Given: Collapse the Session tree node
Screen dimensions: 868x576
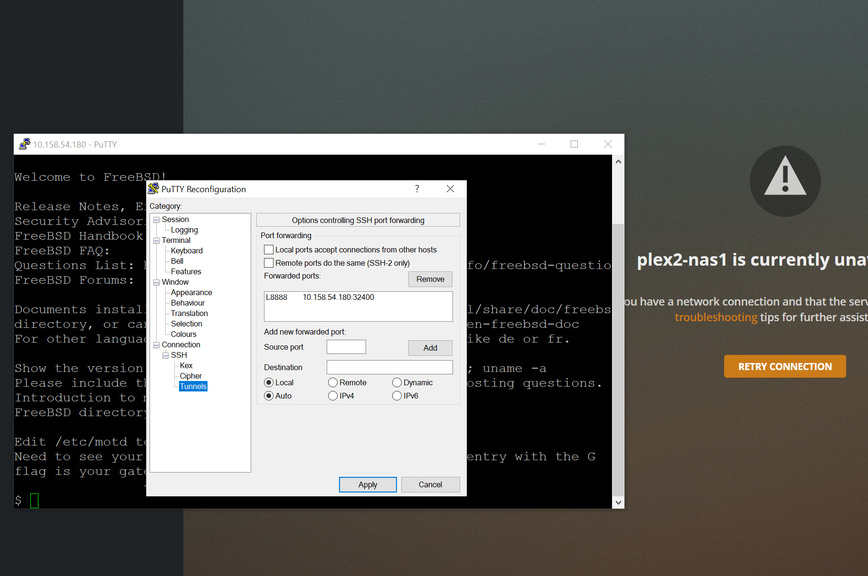Looking at the screenshot, I should (x=157, y=220).
